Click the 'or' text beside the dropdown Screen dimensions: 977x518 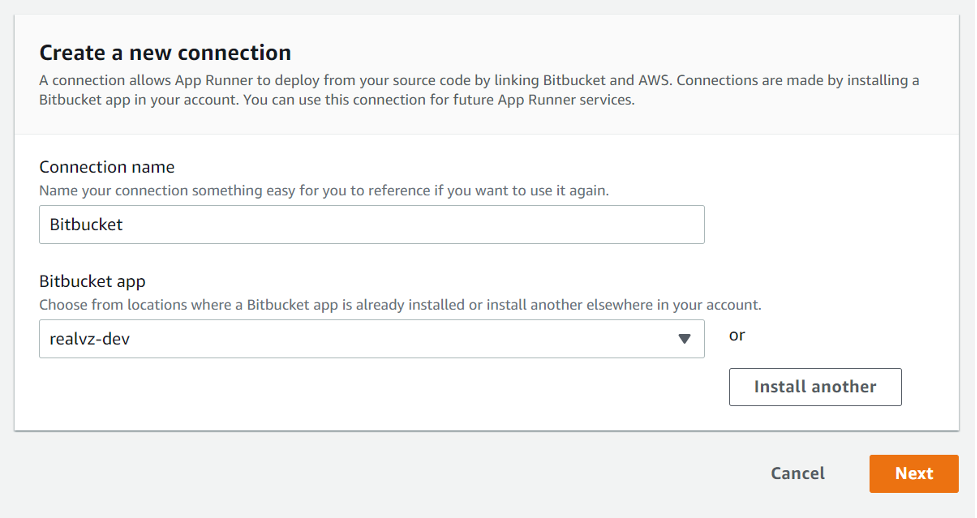pyautogui.click(x=737, y=335)
